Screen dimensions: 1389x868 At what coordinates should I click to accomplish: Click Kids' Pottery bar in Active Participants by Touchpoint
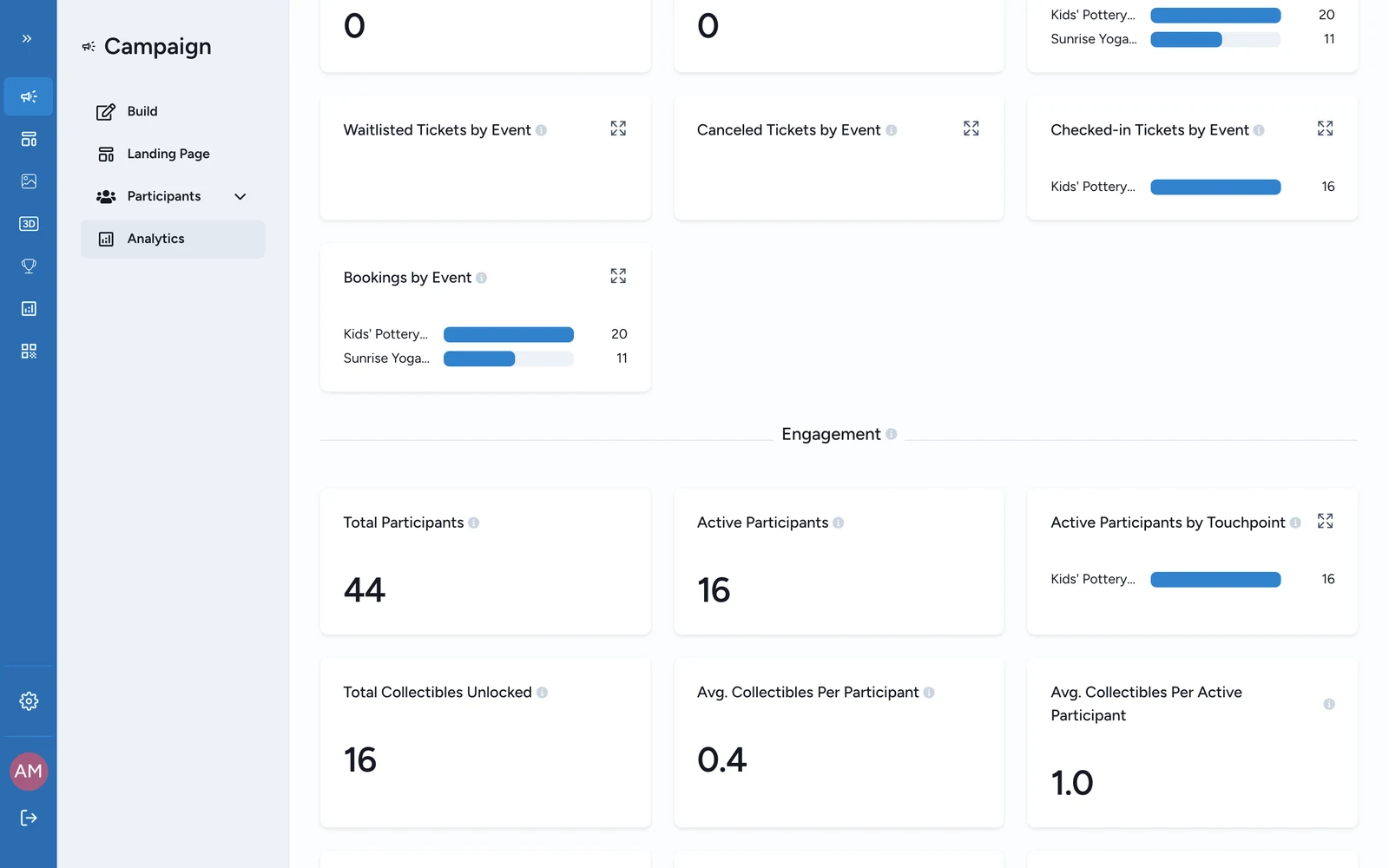[x=1215, y=579]
